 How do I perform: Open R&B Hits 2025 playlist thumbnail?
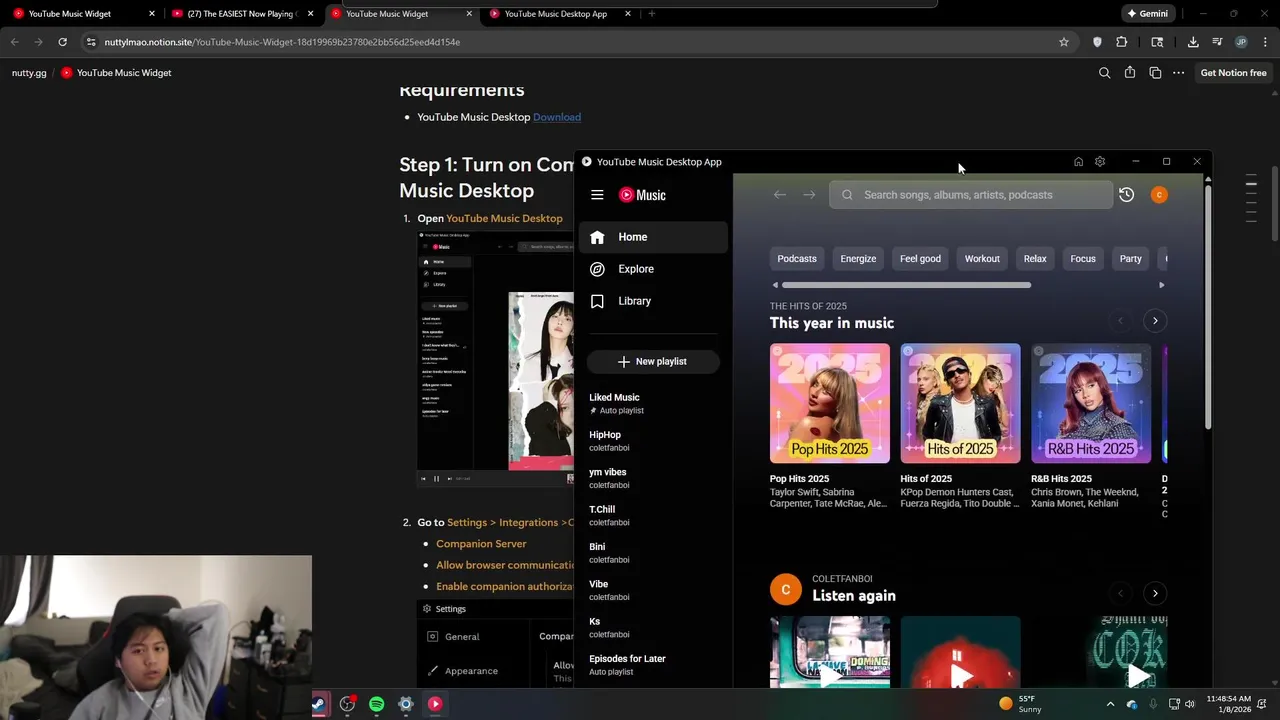1091,404
